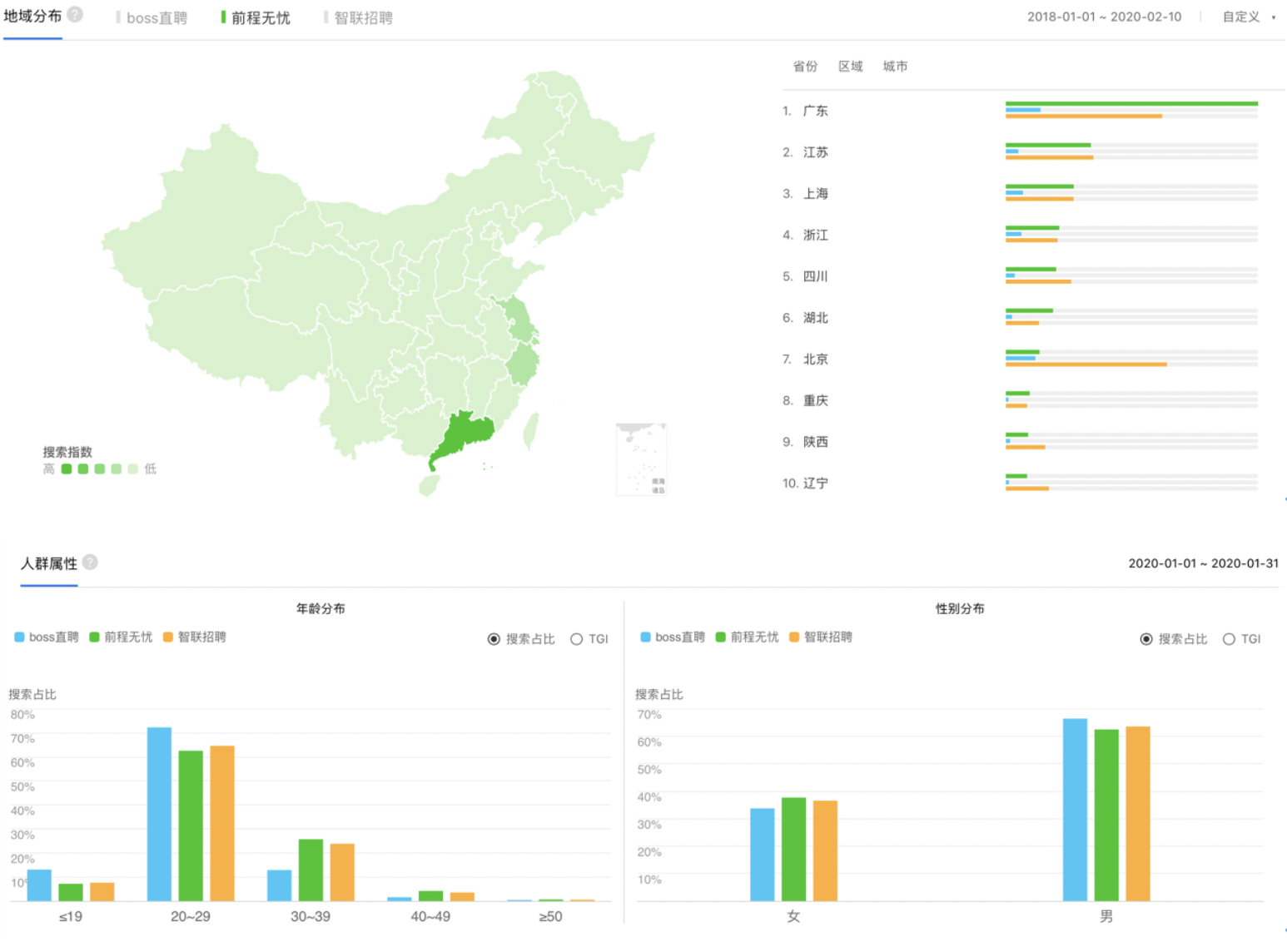Image resolution: width=1287 pixels, height=952 pixels.
Task: Click the help icon beside 地域分布
Action: (76, 13)
